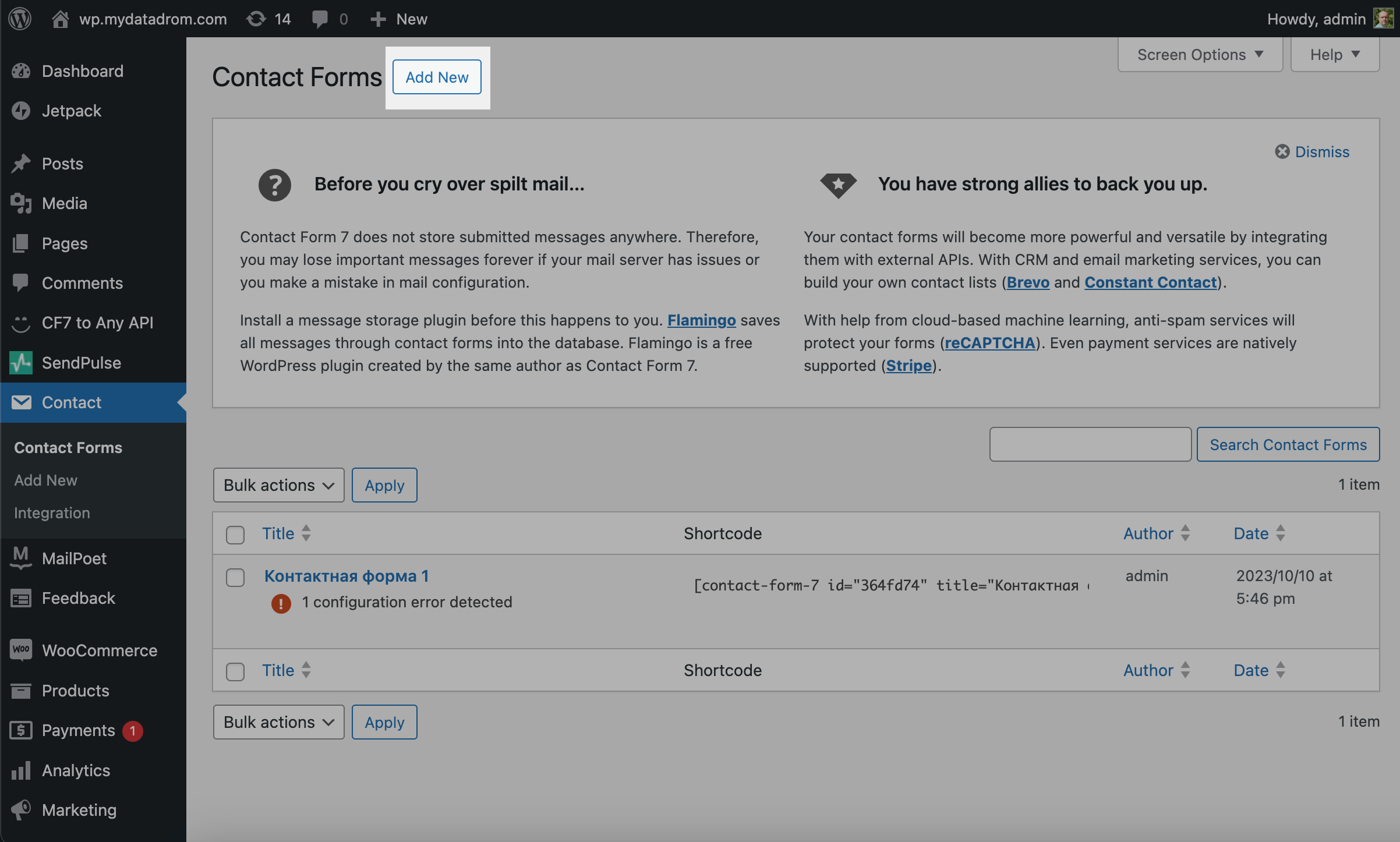Expand the Help dropdown tab
Image resolution: width=1400 pixels, height=842 pixels.
(x=1335, y=55)
